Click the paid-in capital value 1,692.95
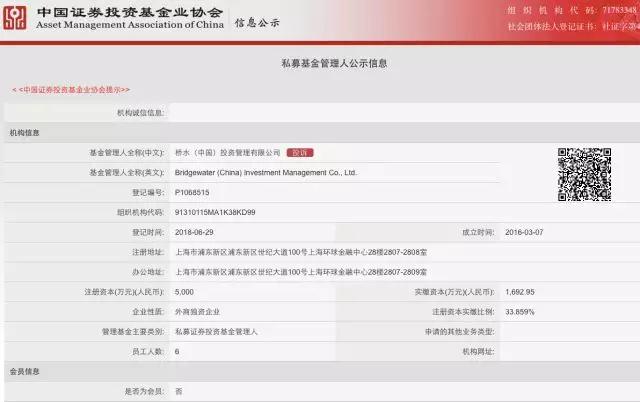This screenshot has height=402, width=640. pyautogui.click(x=520, y=292)
